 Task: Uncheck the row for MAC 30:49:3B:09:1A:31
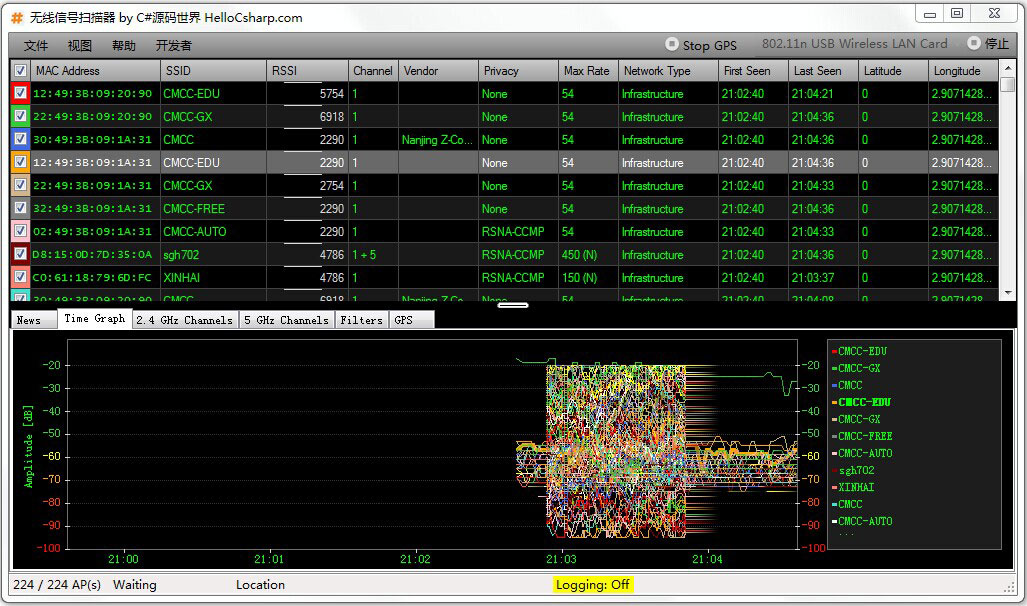20,140
